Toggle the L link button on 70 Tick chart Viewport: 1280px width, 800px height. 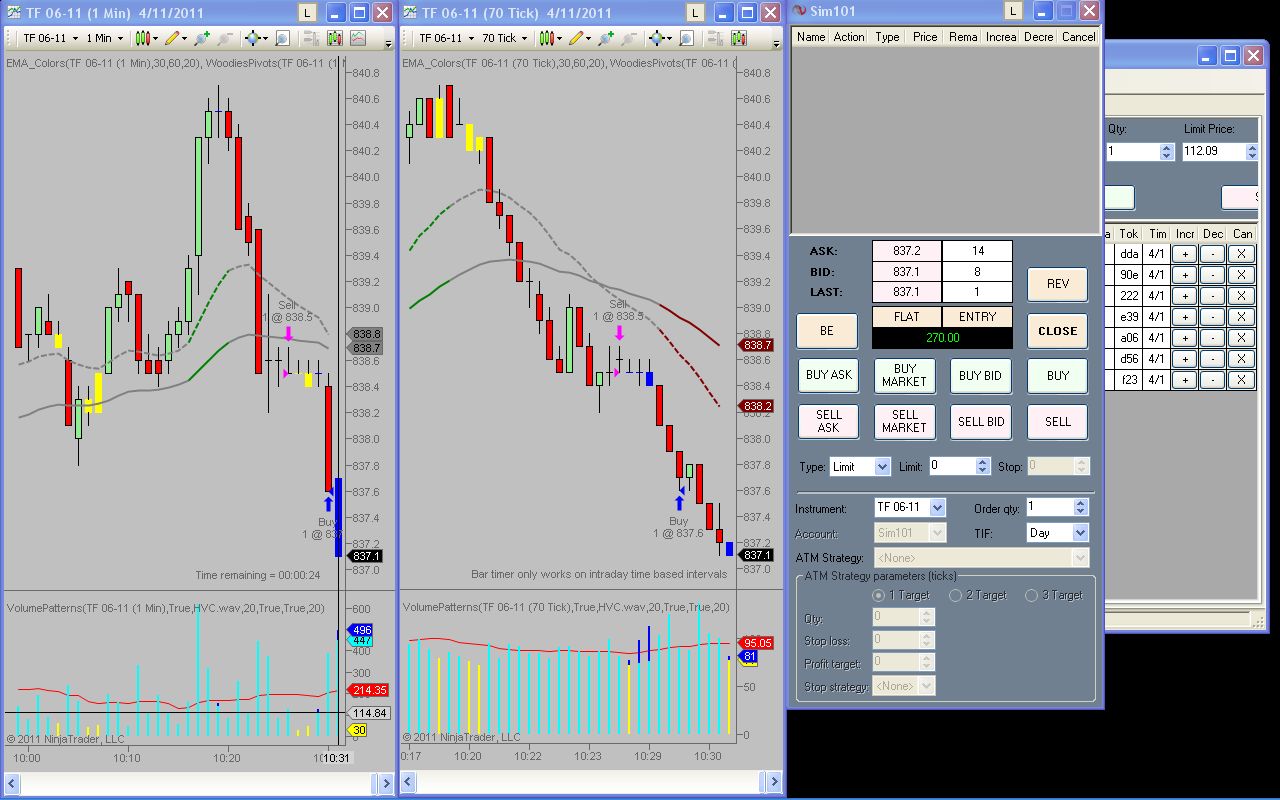point(695,12)
